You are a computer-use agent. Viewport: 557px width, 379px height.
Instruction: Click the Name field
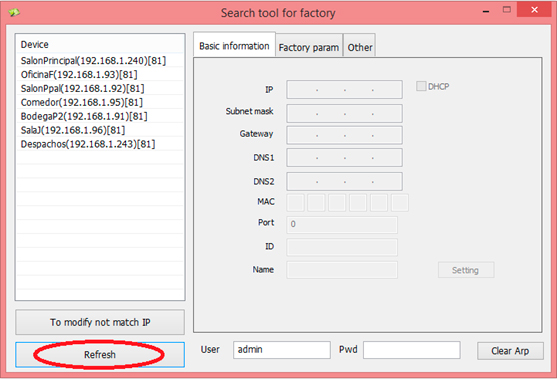pos(342,270)
